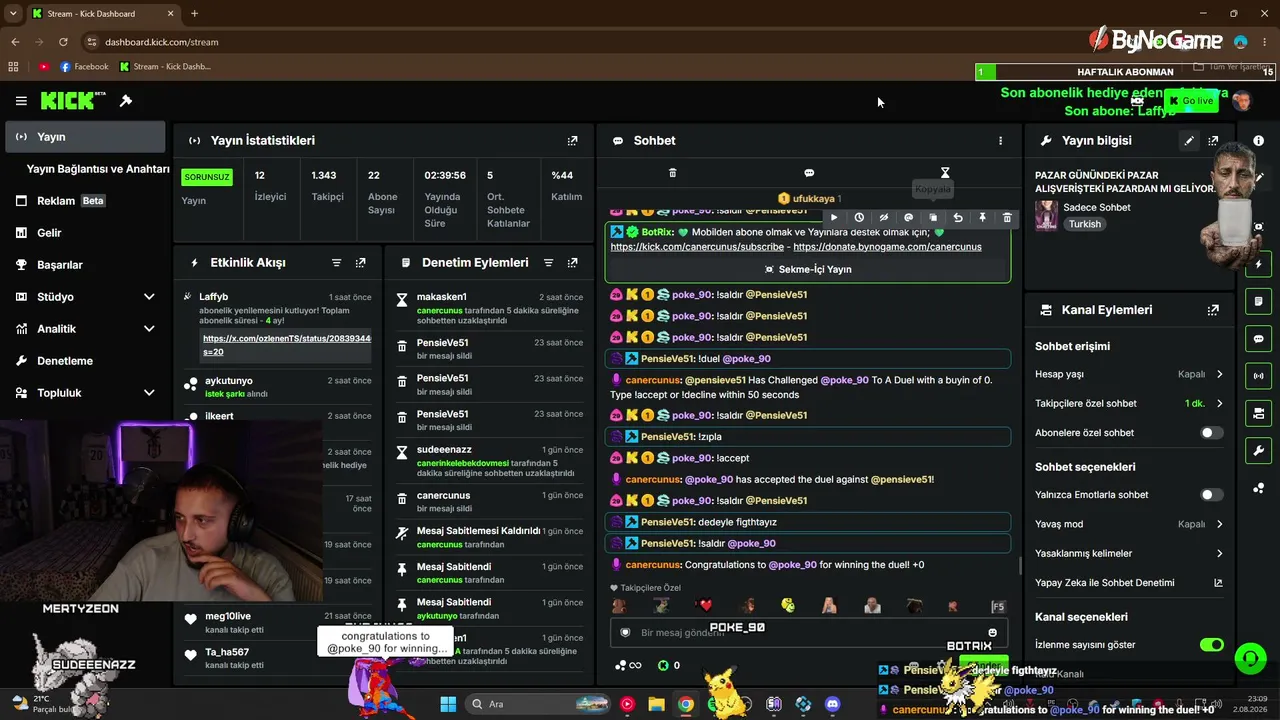Viewport: 1280px width, 720px height.
Task: Delete the message with the toolbar trash icon
Action: [x=1007, y=218]
